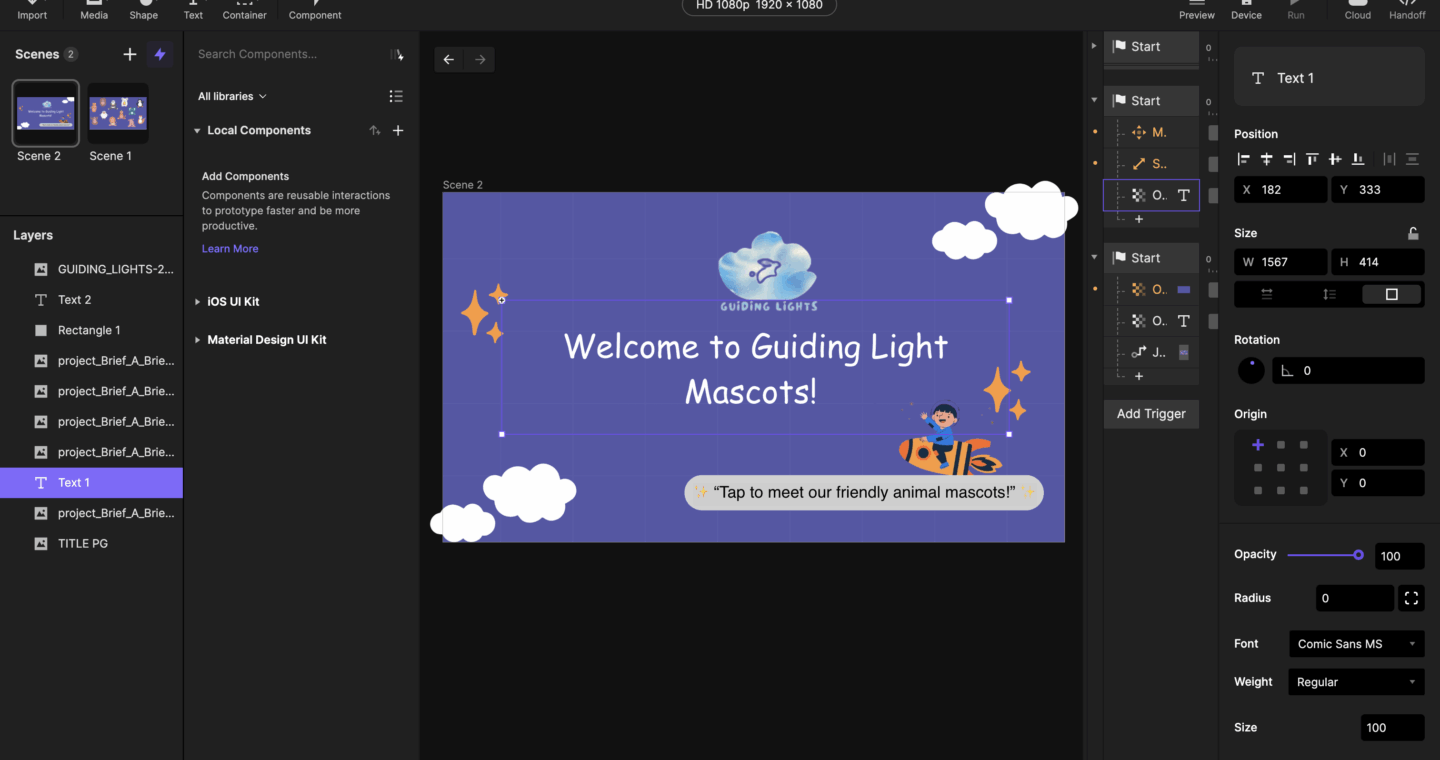Click the align left icon under Position
Image resolution: width=1440 pixels, height=760 pixels.
(x=1244, y=159)
